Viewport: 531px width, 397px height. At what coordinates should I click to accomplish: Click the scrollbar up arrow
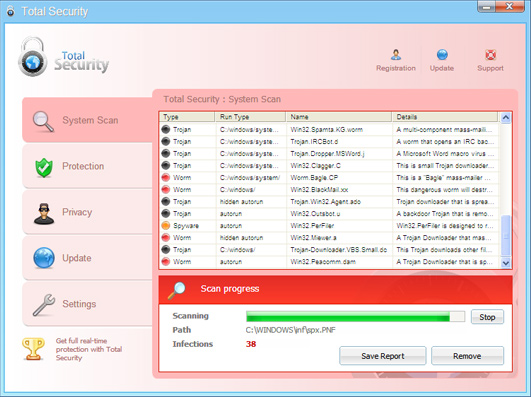[506, 118]
